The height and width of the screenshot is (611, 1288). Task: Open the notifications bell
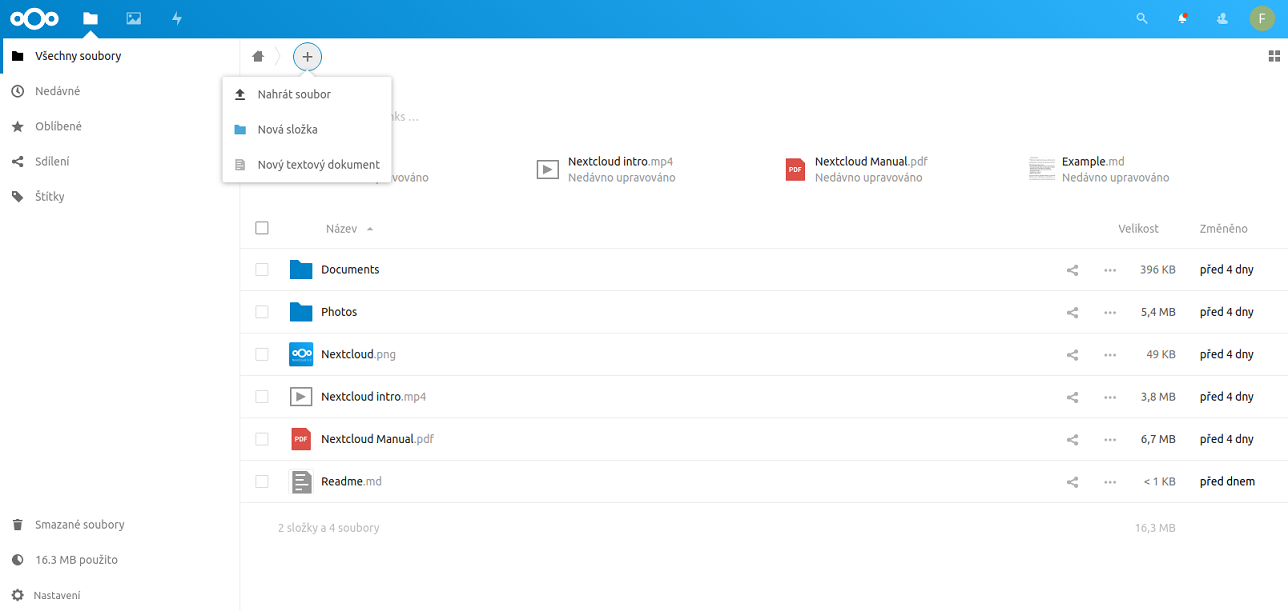(1183, 18)
